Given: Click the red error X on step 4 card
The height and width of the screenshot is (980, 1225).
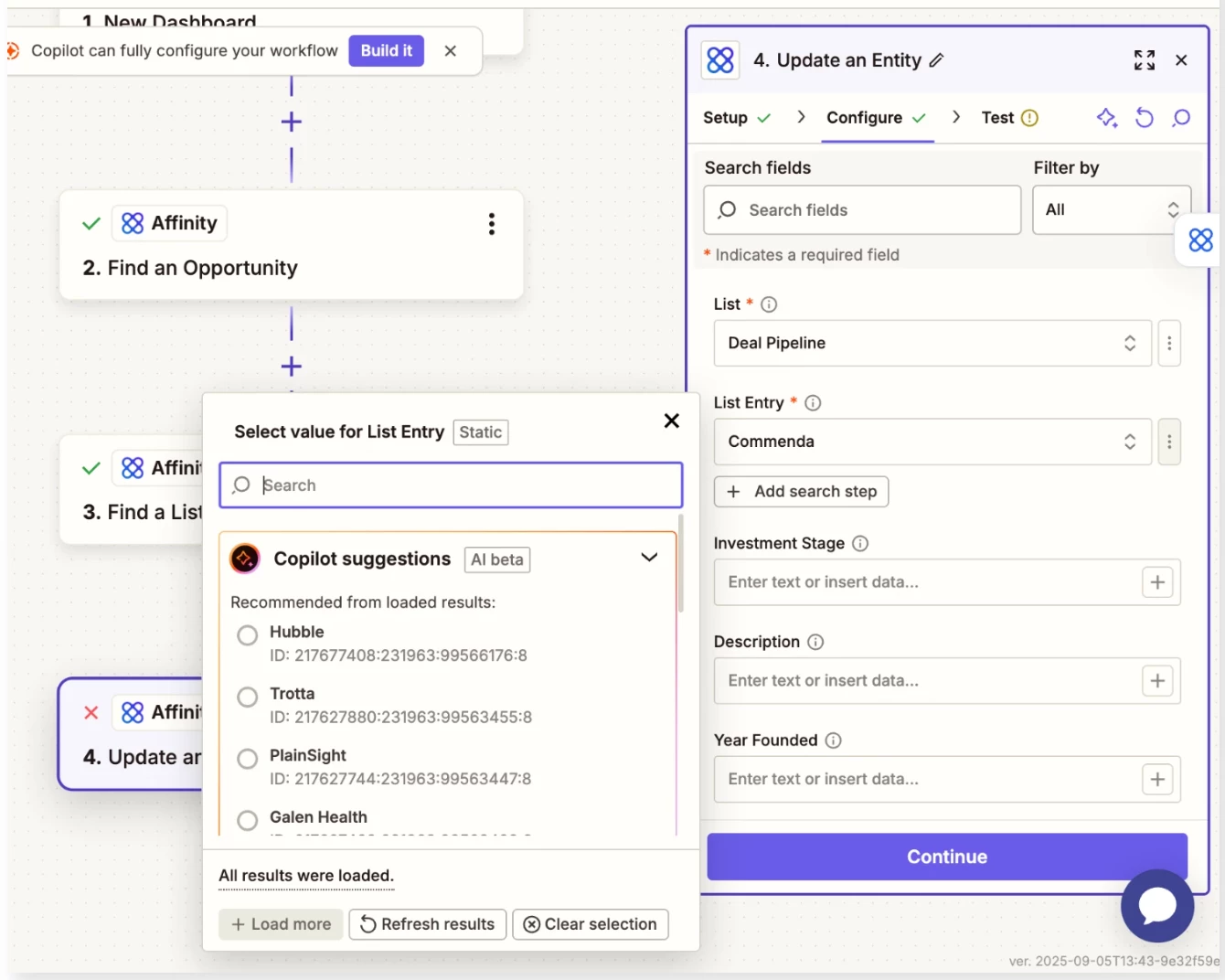Looking at the screenshot, I should 91,712.
